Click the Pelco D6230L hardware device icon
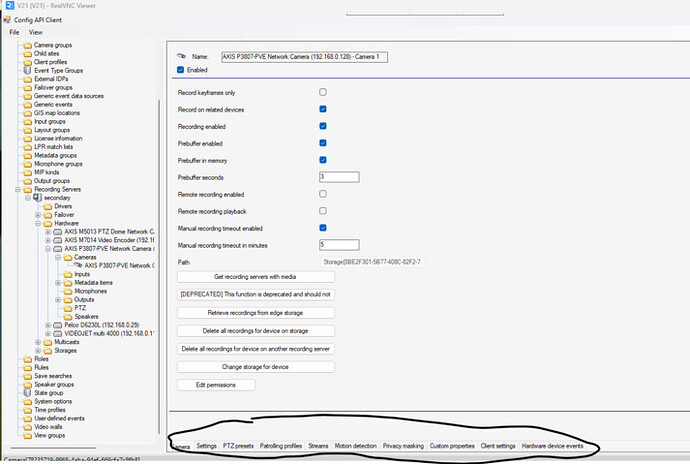 pos(59,325)
